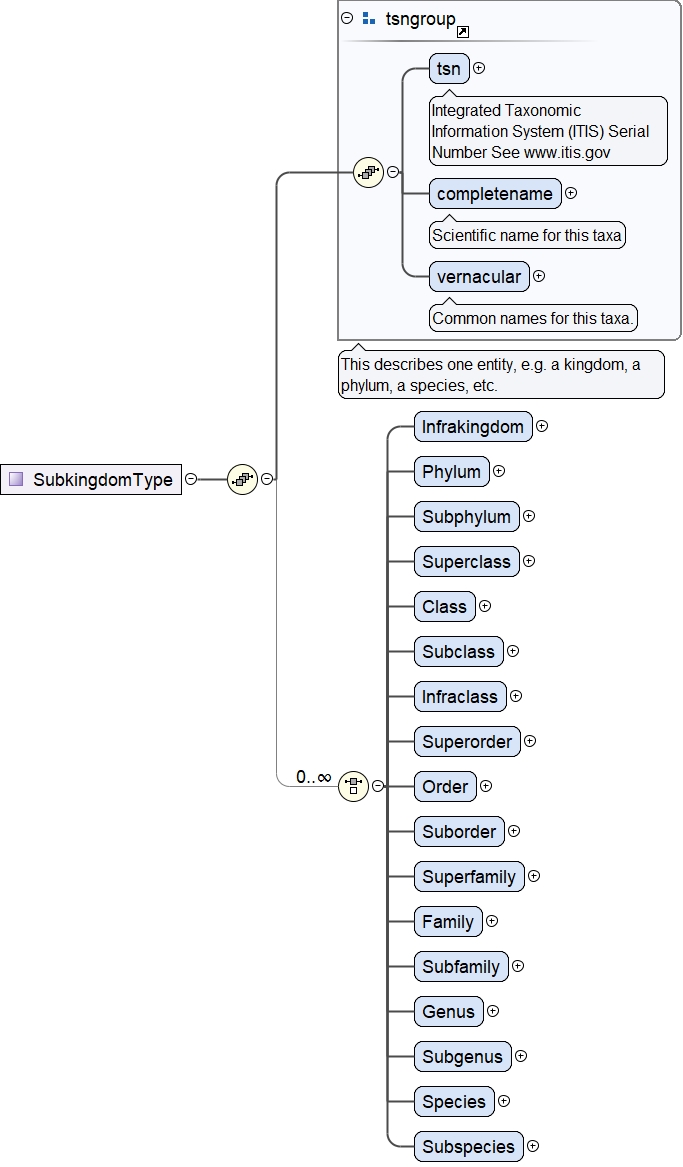Image resolution: width=683 pixels, height=1167 pixels.
Task: Collapse the choice compositor children
Action: click(378, 786)
